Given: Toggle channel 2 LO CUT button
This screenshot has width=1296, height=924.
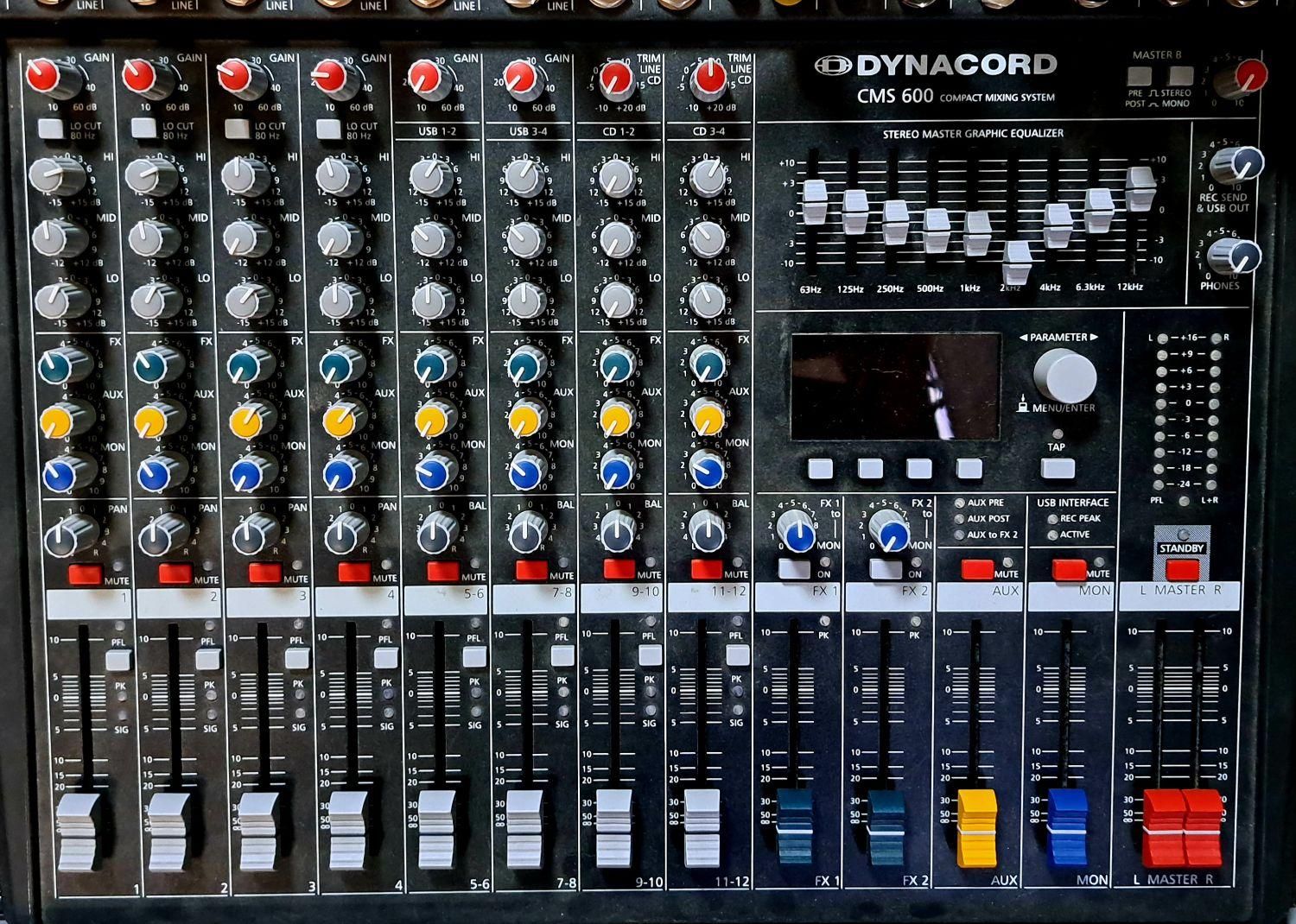Looking at the screenshot, I should (x=143, y=129).
